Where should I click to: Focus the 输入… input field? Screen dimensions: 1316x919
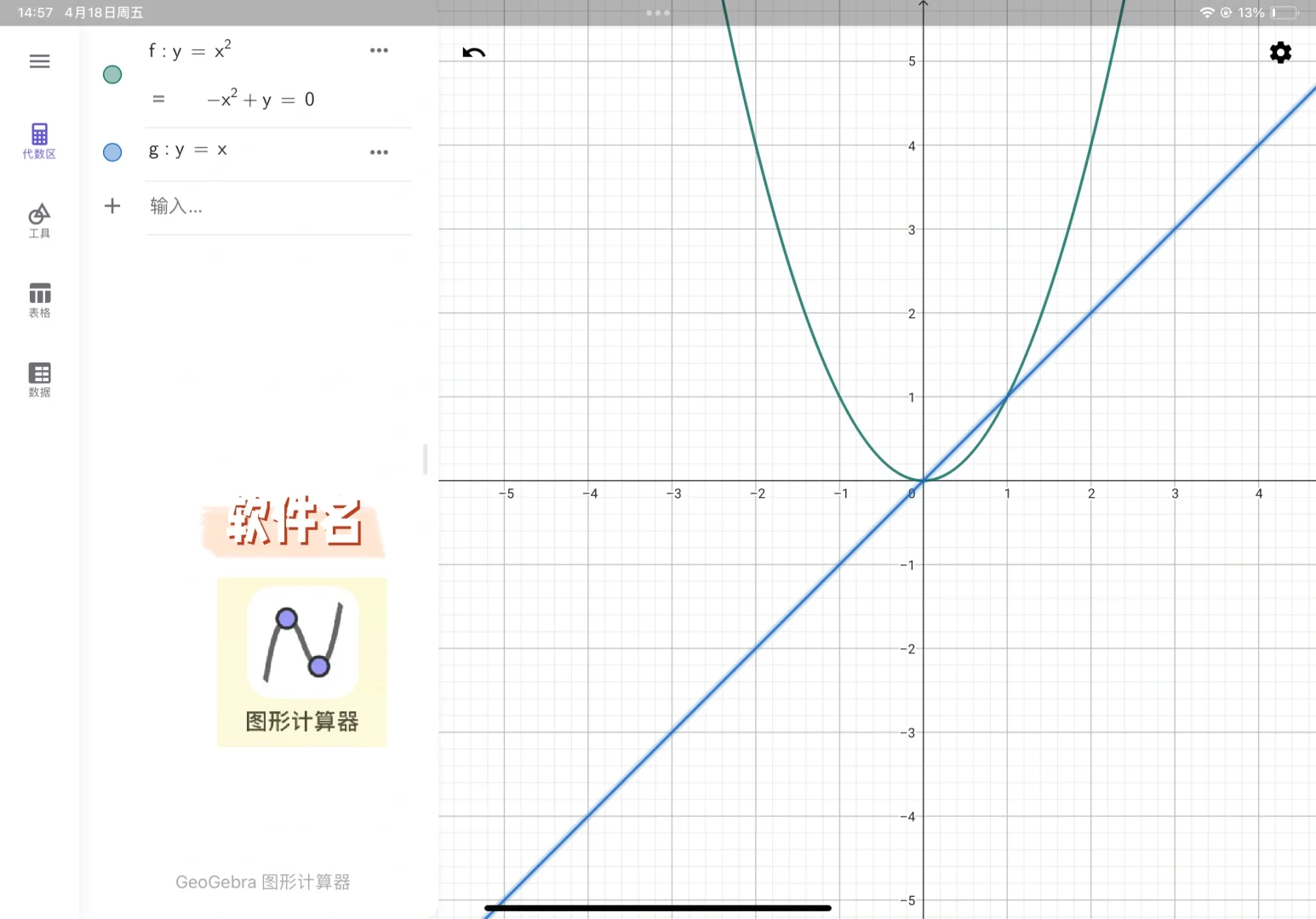coord(278,207)
